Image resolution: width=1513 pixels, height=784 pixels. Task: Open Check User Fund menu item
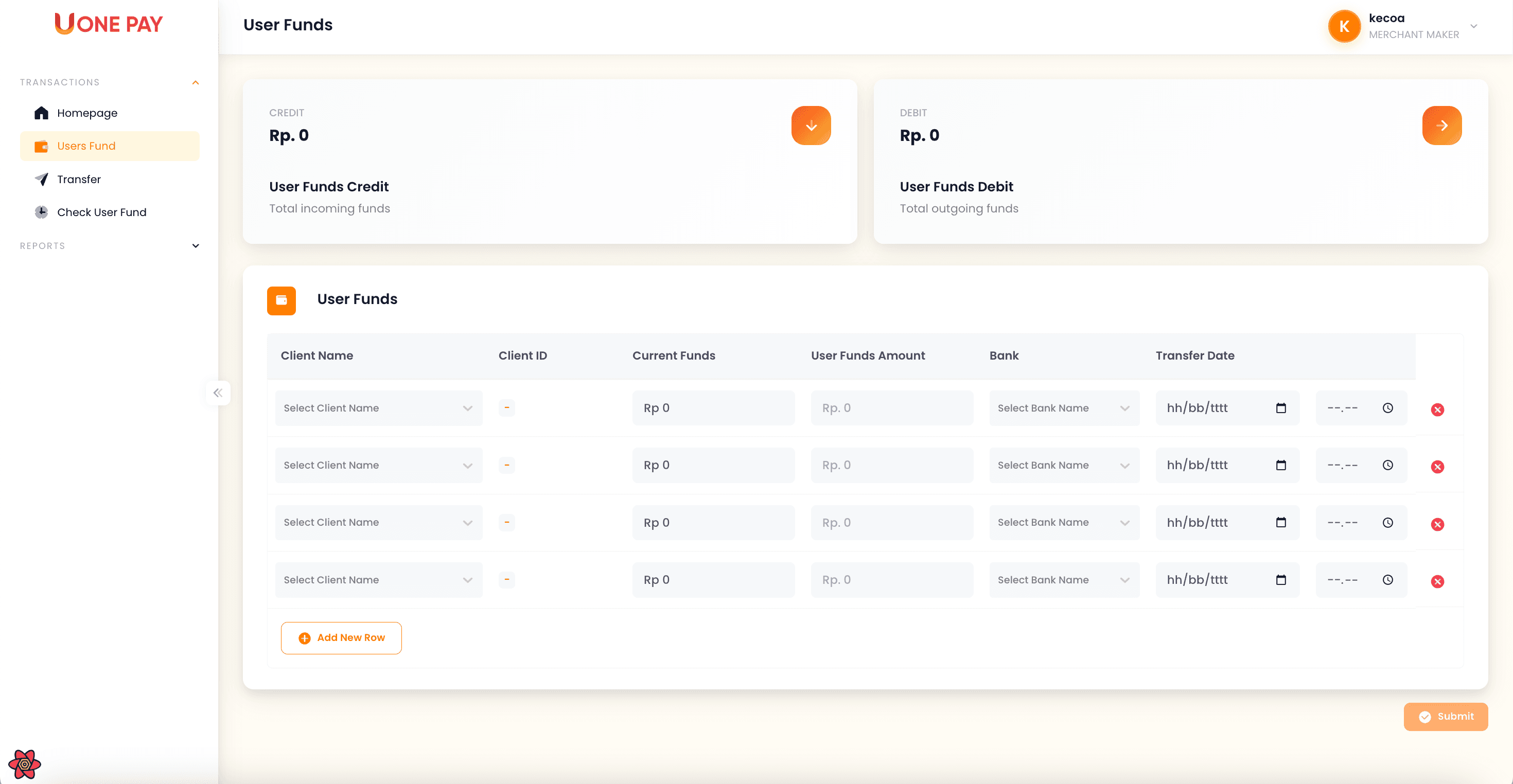[x=101, y=212]
